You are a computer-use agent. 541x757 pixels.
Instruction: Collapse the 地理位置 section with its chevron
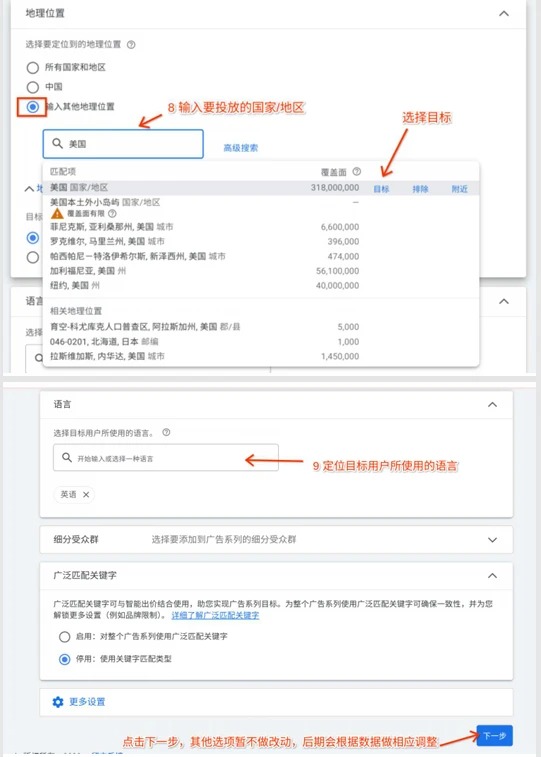[x=503, y=14]
